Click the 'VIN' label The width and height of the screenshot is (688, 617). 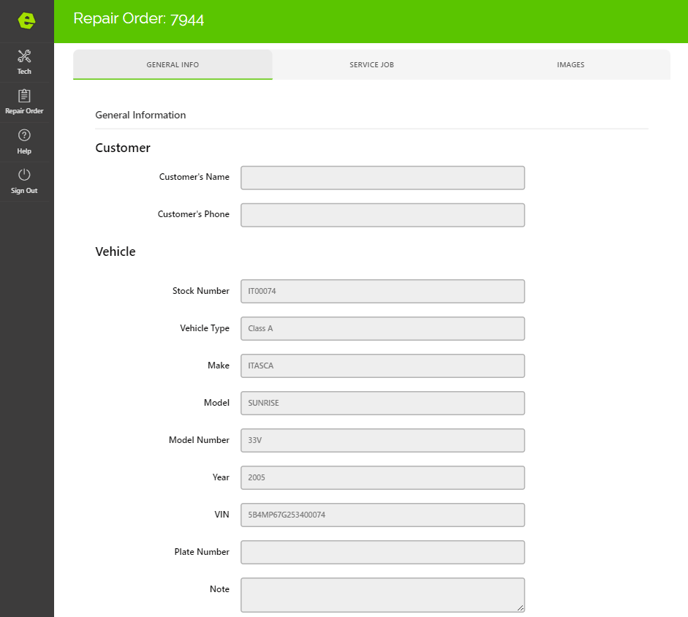222,515
